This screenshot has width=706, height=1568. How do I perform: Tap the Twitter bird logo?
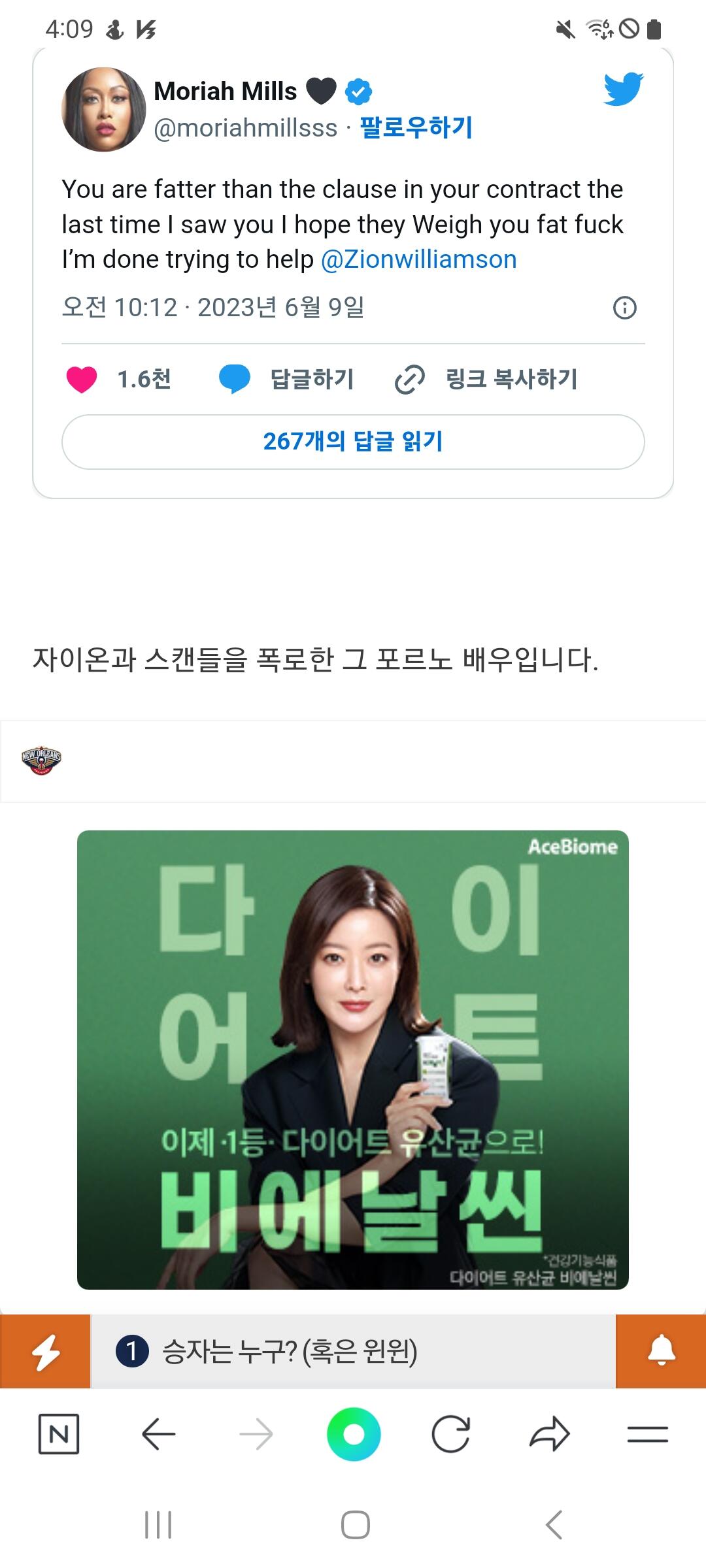point(624,89)
